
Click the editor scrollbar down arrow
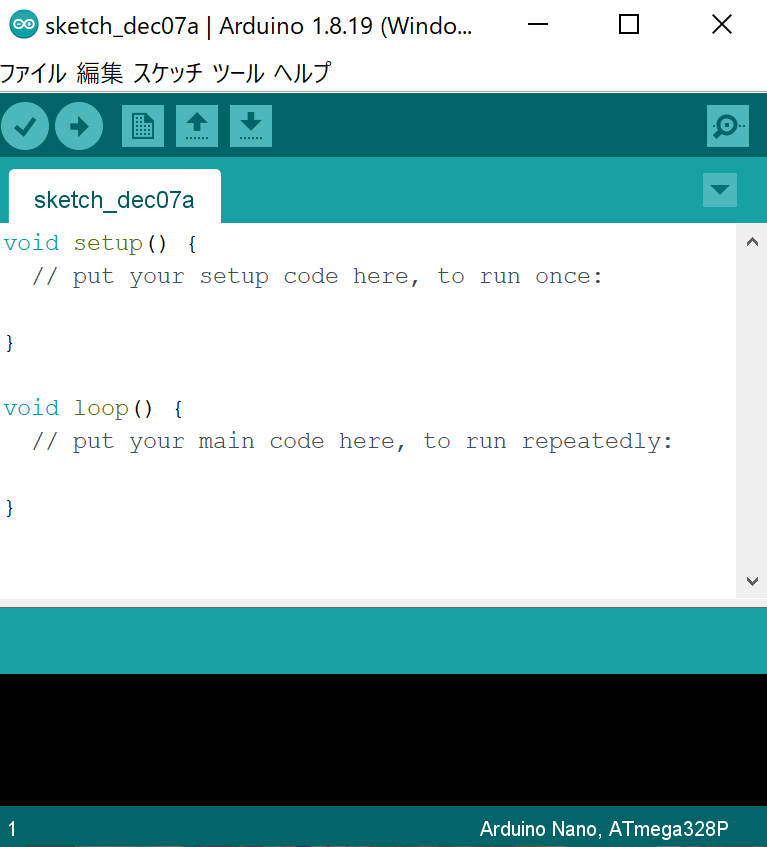[x=752, y=581]
